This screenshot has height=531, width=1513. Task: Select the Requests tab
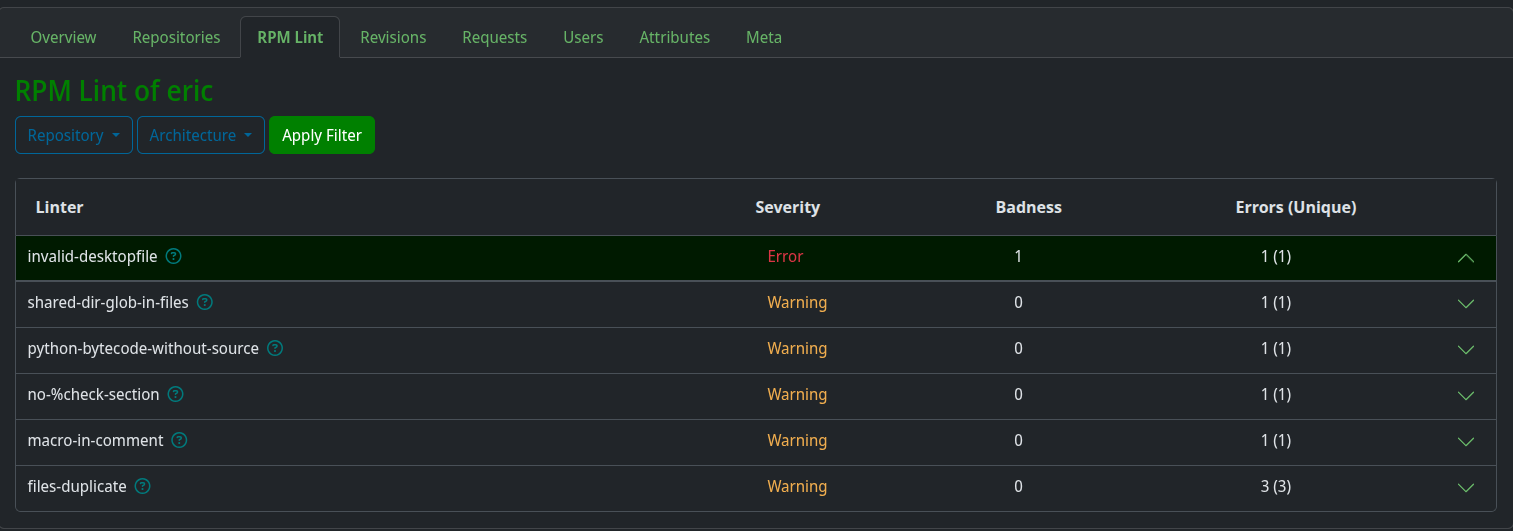click(x=494, y=37)
